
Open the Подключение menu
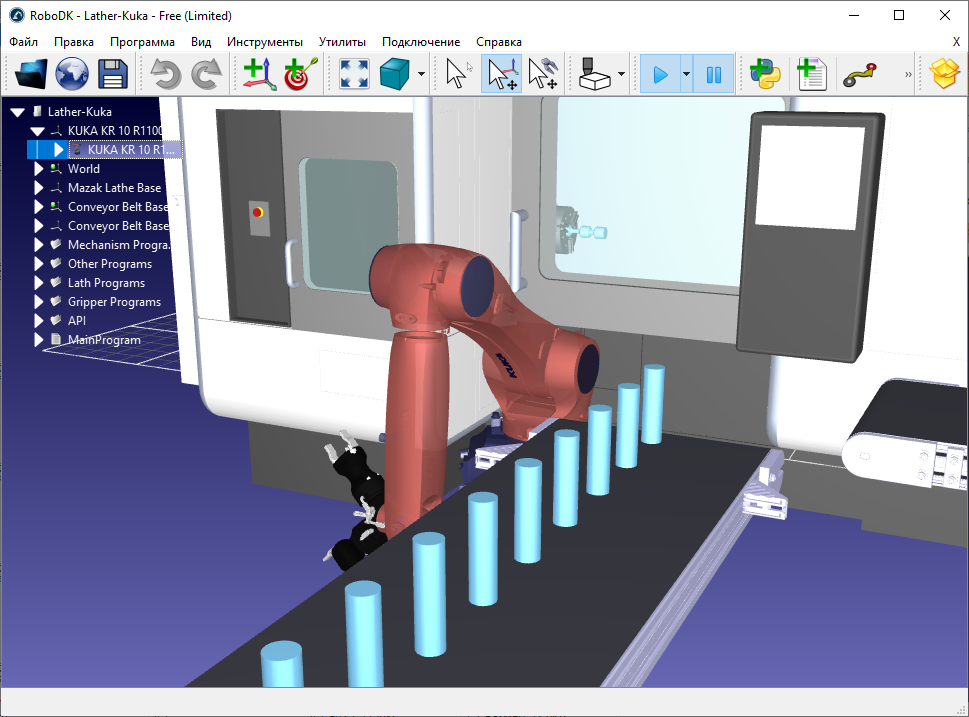point(420,42)
